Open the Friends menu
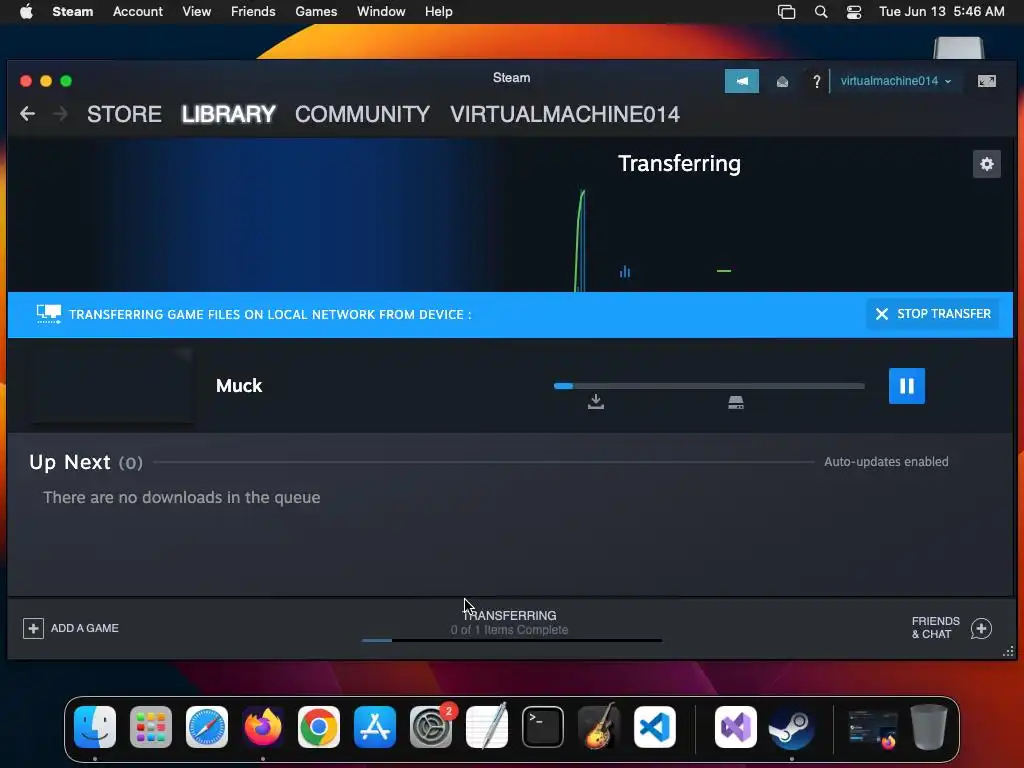Image resolution: width=1024 pixels, height=768 pixels. point(253,12)
